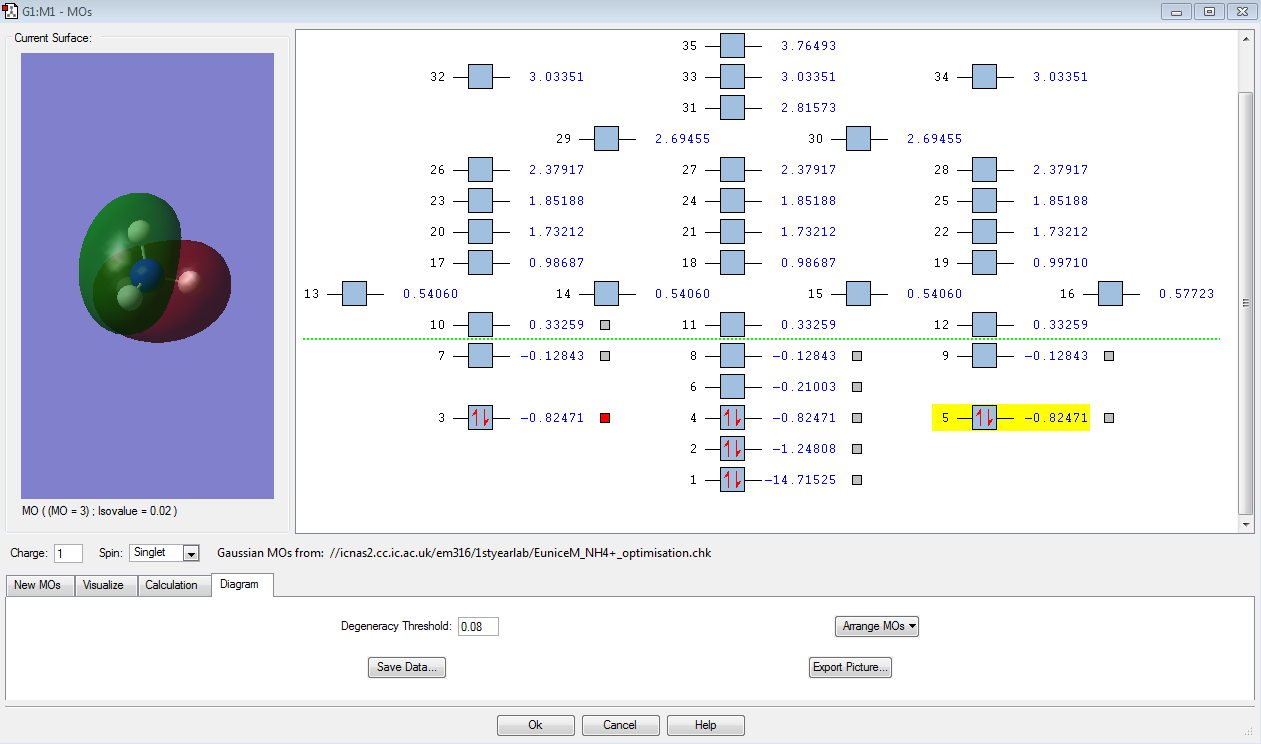Pick orbital box for MO 34
1261x744 pixels.
pos(985,76)
